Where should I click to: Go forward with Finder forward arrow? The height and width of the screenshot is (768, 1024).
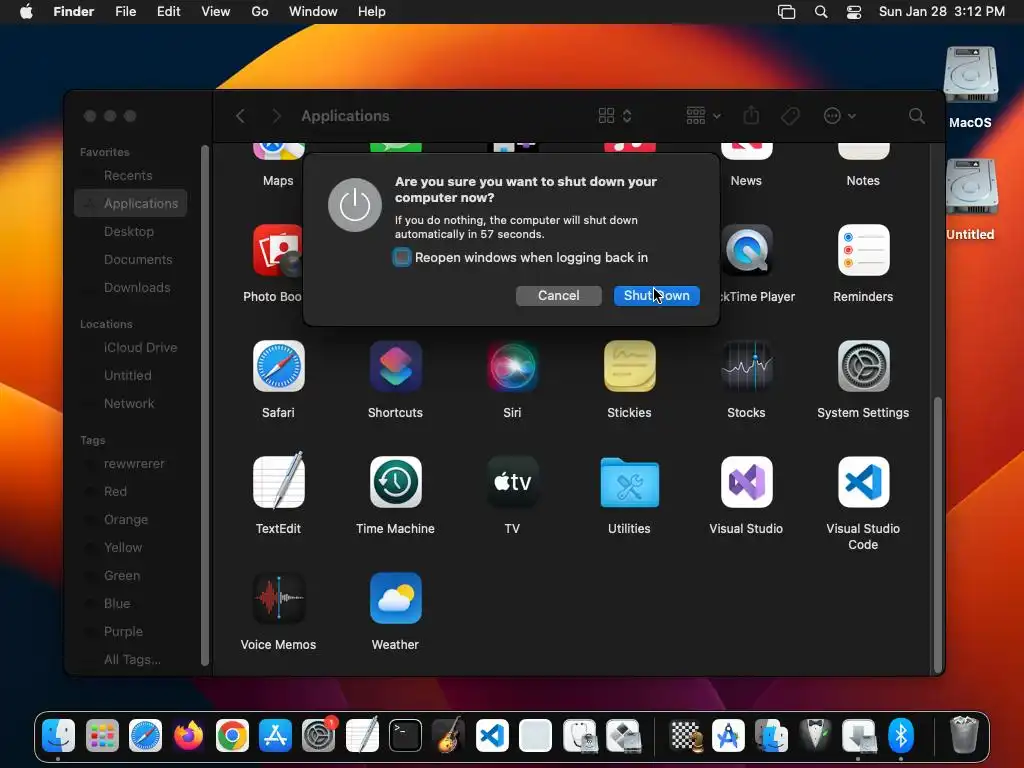tap(276, 116)
